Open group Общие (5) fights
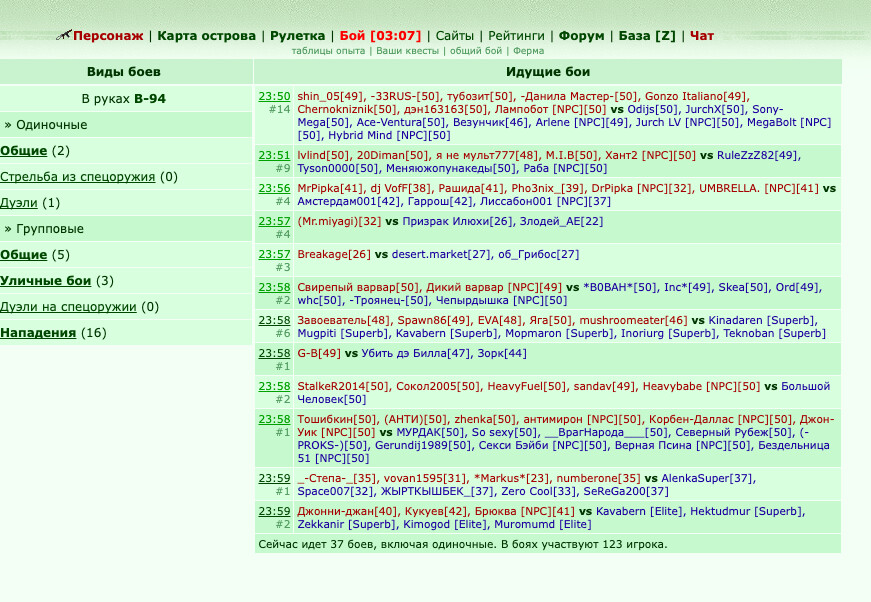The height and width of the screenshot is (602, 871). (23, 254)
